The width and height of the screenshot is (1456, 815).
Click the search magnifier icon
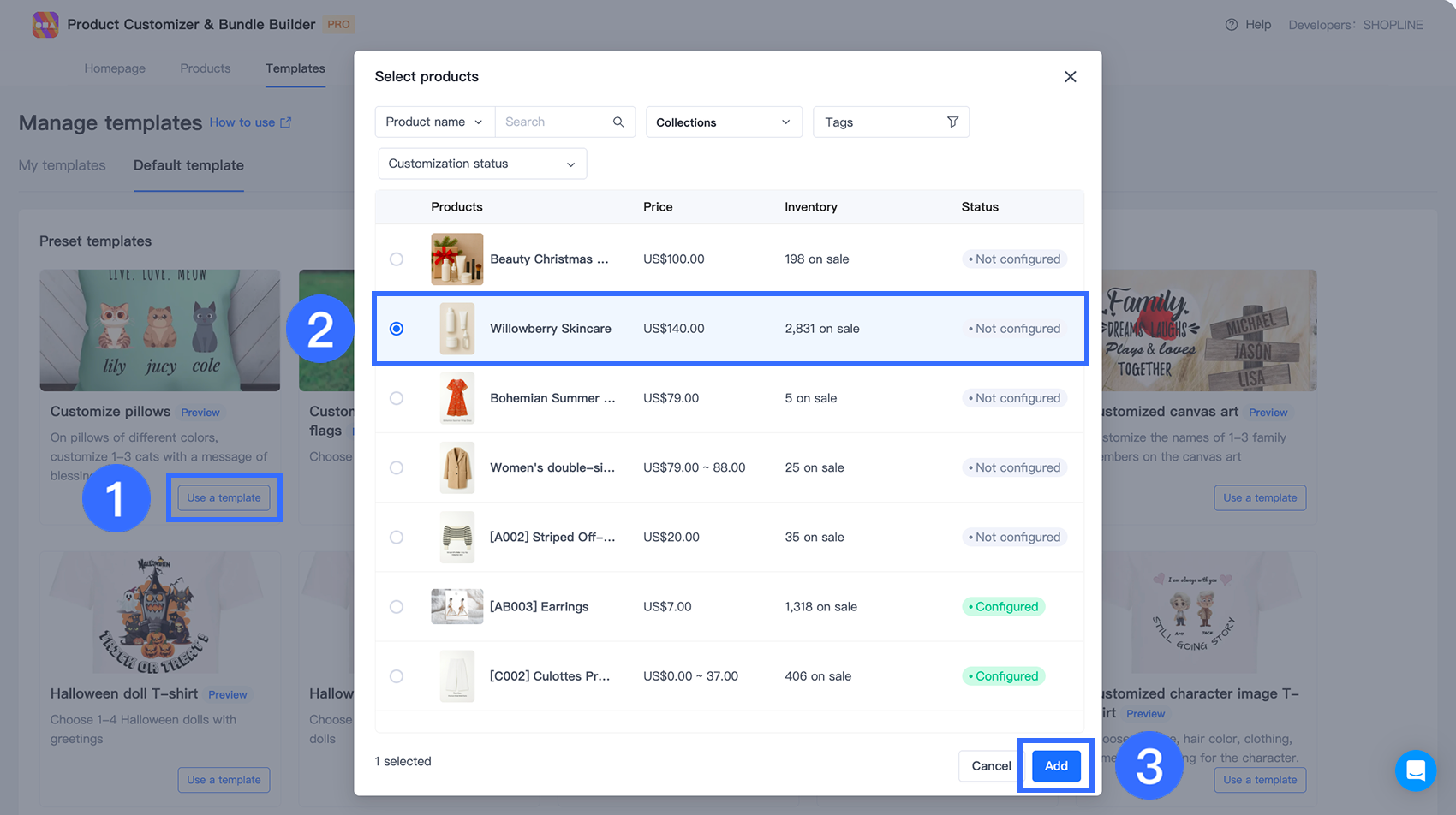click(x=618, y=122)
